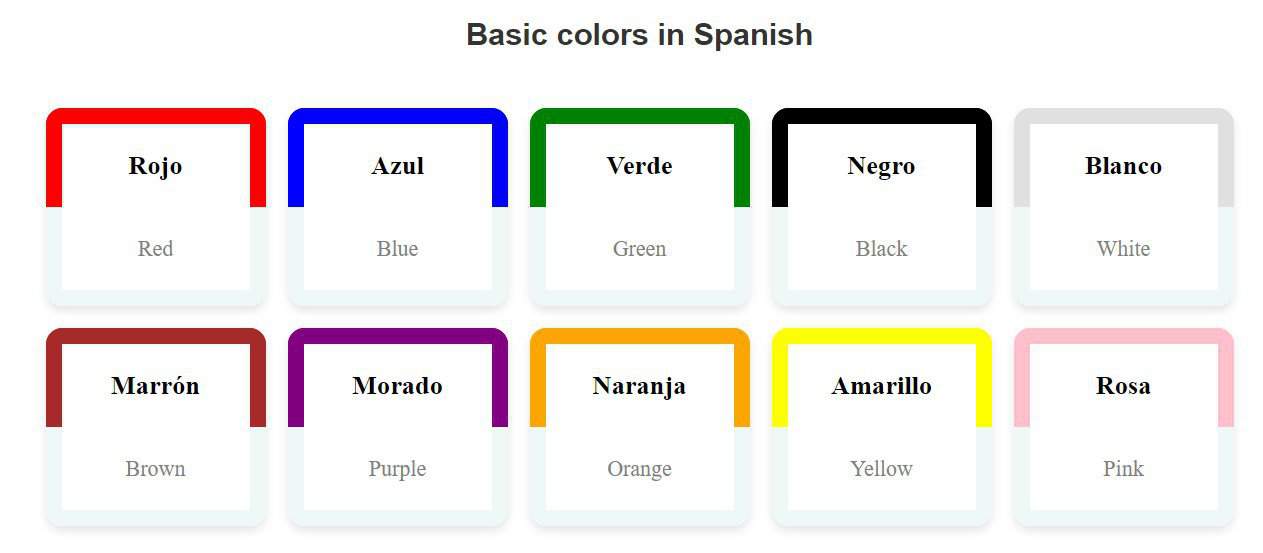This screenshot has width=1263, height=553.
Task: Click the Yellow translation label
Action: point(881,469)
